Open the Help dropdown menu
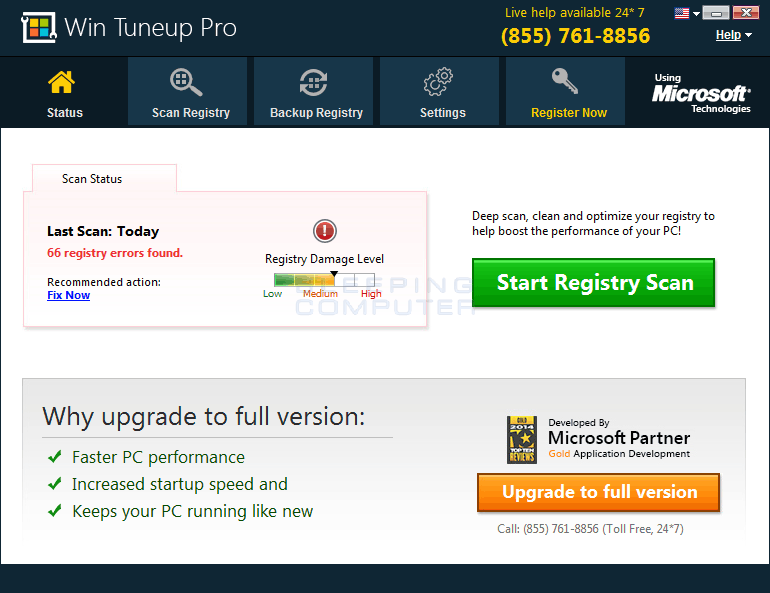770x593 pixels. pyautogui.click(x=734, y=35)
